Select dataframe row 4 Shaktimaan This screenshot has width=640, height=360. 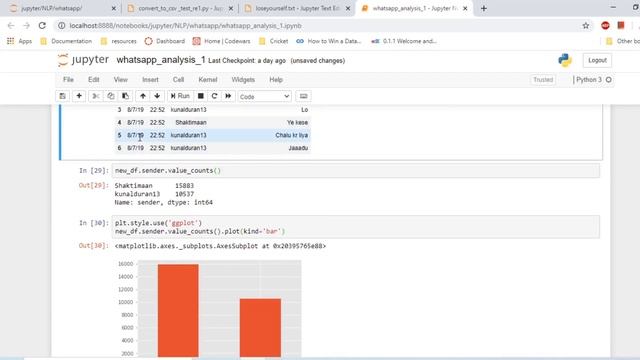213,122
